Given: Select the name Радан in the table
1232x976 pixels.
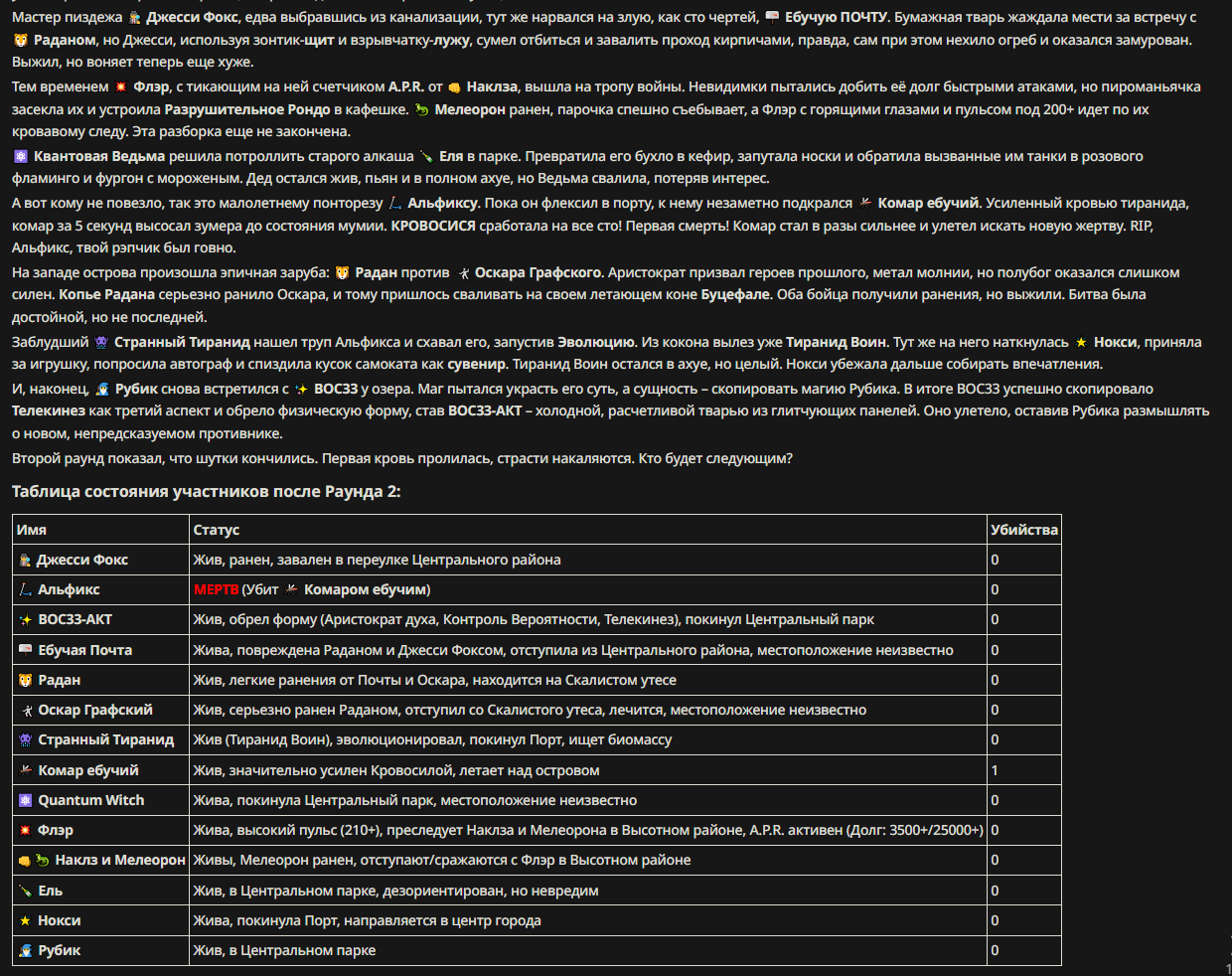Looking at the screenshot, I should (x=60, y=681).
